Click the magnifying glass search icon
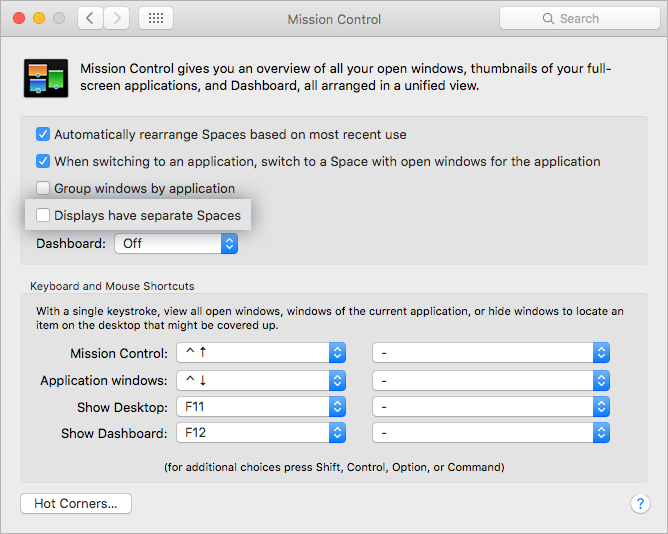 click(x=548, y=19)
